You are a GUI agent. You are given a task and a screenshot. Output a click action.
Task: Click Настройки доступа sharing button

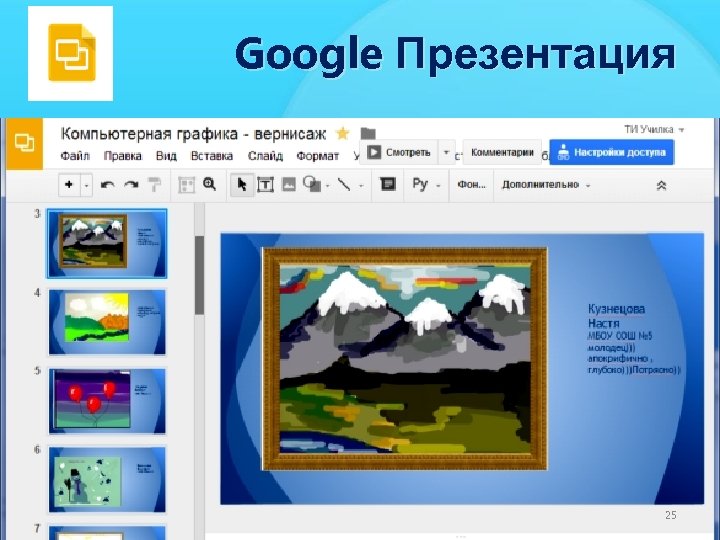(612, 152)
